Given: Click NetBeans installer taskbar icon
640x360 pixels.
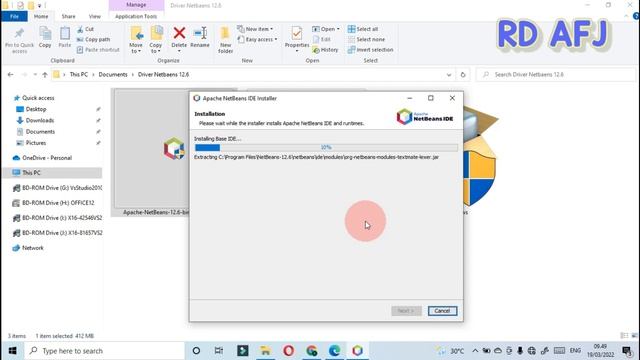Looking at the screenshot, I should 358,351.
